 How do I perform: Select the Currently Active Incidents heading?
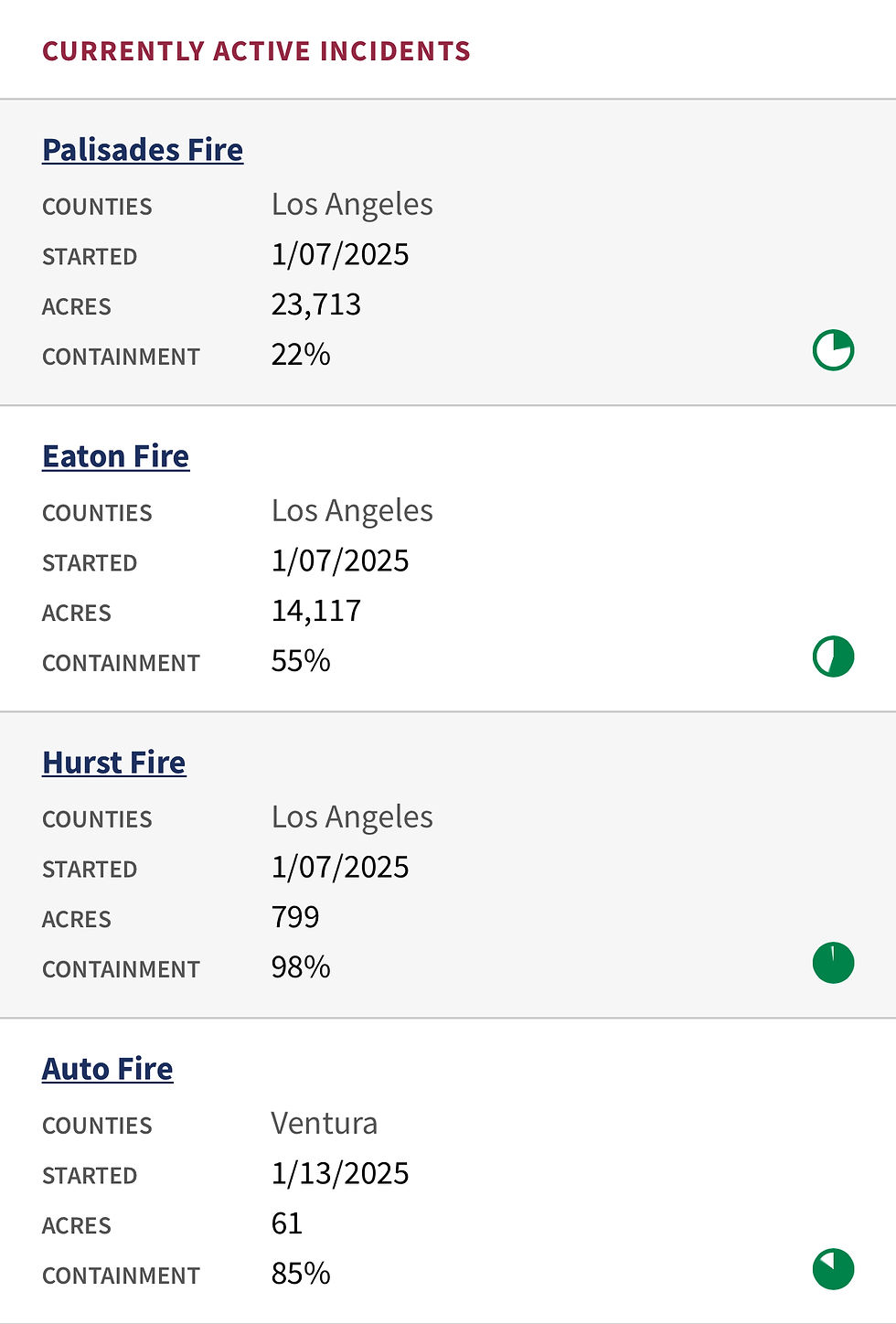point(257,51)
